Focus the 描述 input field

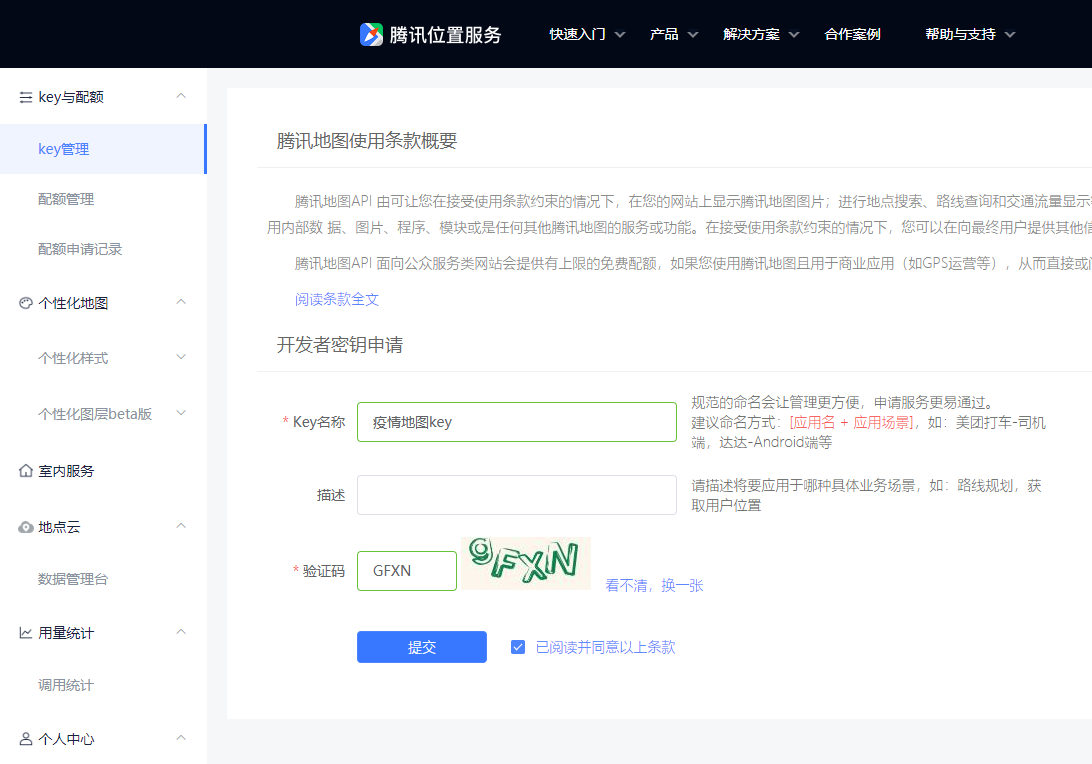pos(517,495)
